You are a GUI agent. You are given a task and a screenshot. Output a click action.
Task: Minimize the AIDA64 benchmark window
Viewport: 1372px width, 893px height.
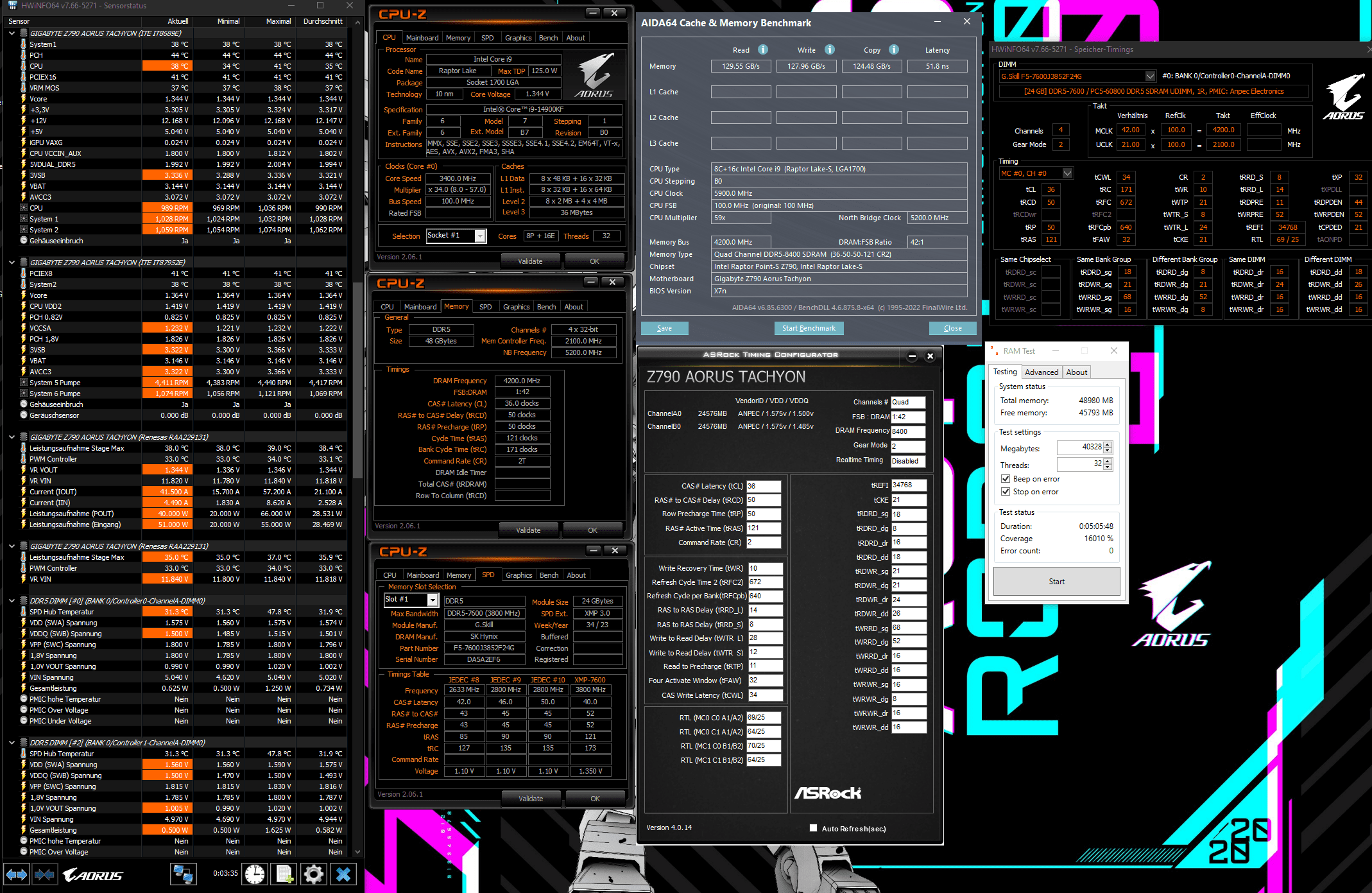click(x=938, y=22)
